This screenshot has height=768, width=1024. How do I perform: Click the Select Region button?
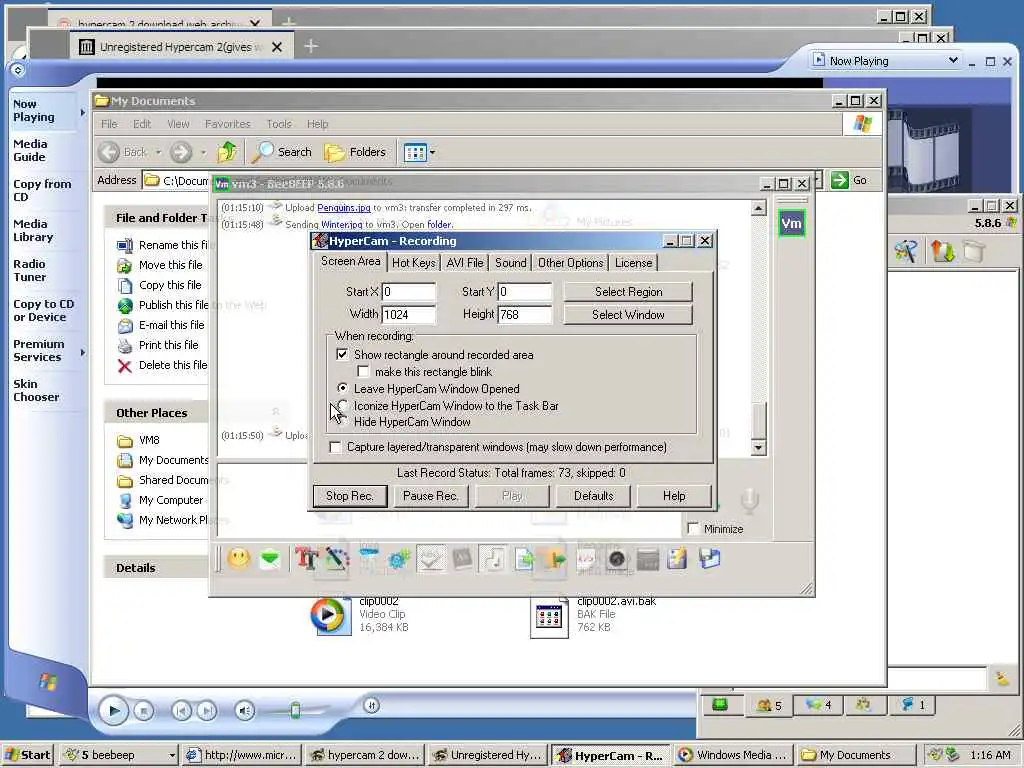[x=628, y=292]
